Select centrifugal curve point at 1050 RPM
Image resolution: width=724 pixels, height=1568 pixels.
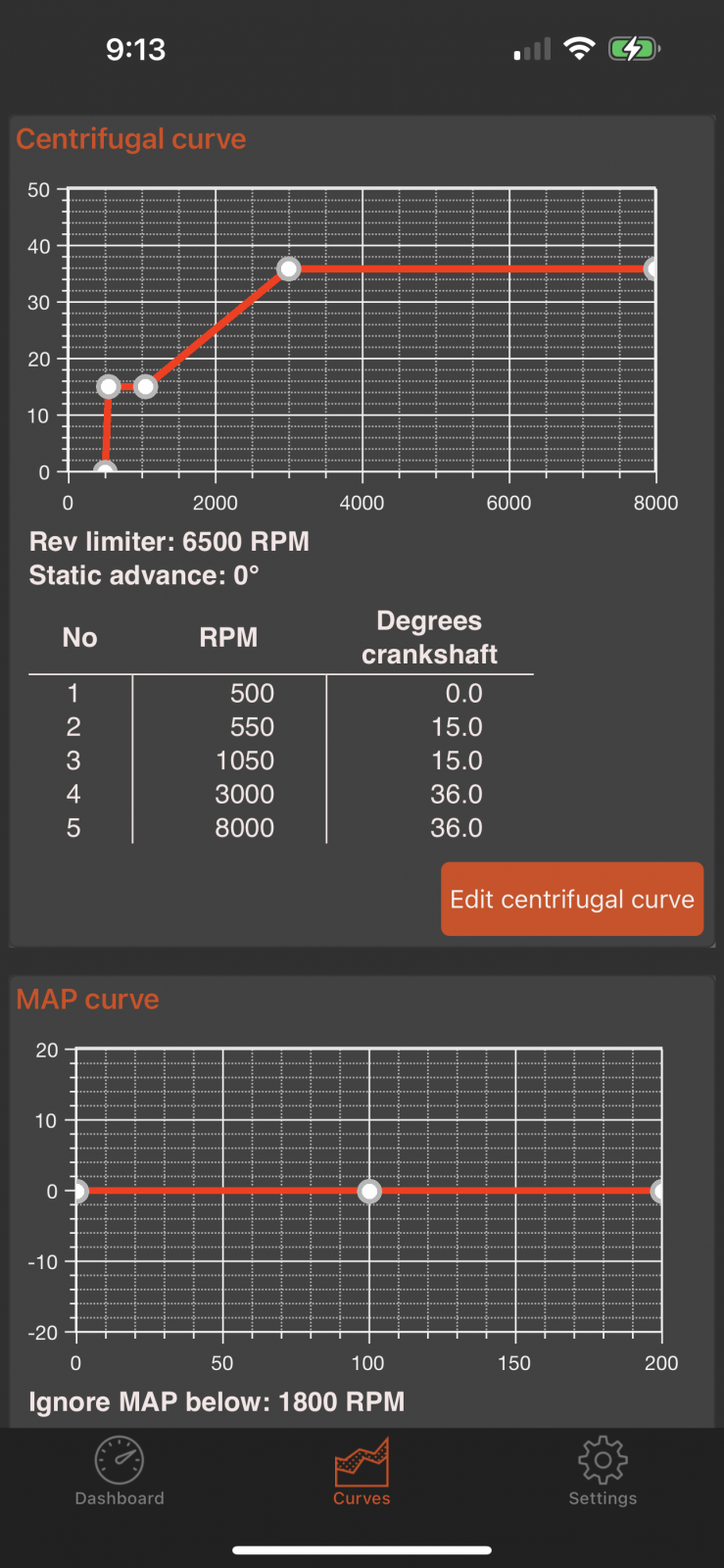pyautogui.click(x=145, y=387)
